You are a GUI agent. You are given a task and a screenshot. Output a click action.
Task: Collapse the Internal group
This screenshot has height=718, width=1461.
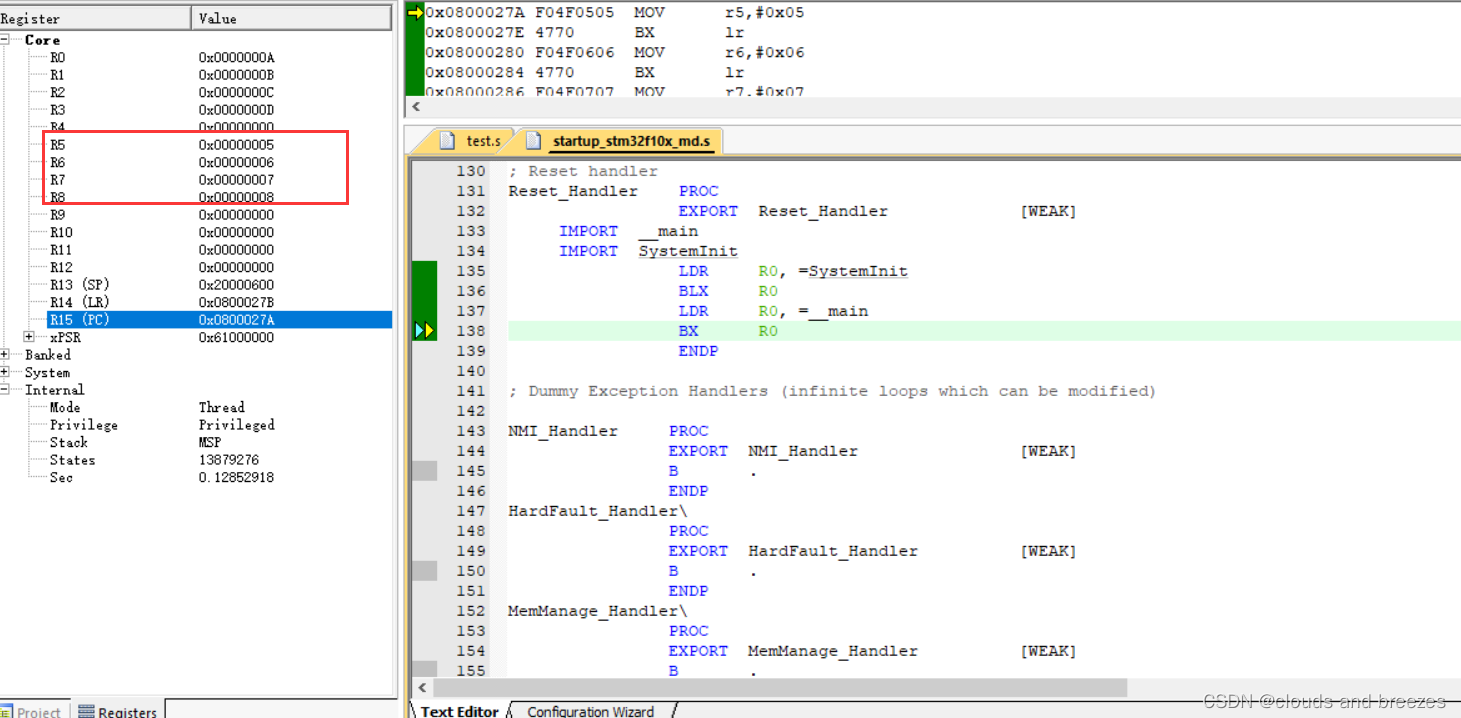pos(5,390)
